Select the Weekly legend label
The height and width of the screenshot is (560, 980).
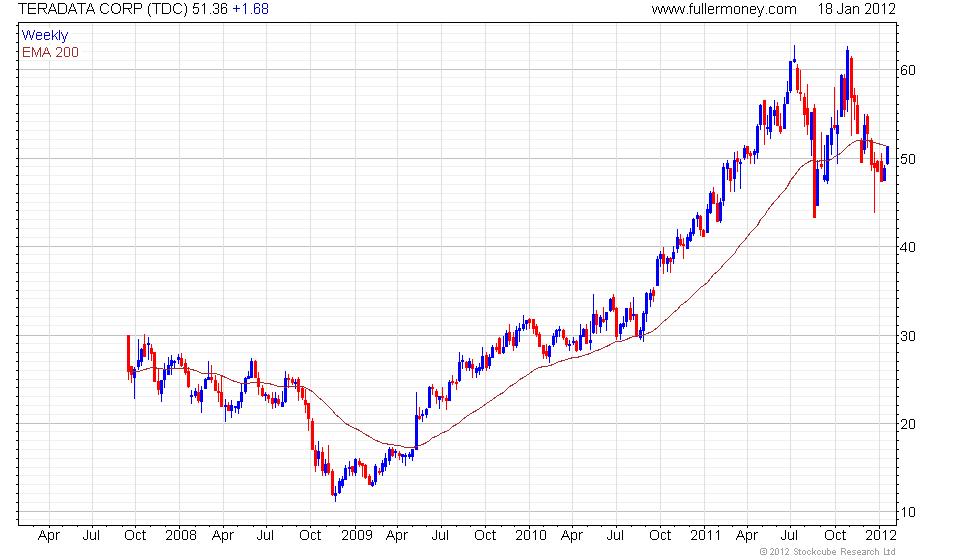[x=44, y=35]
